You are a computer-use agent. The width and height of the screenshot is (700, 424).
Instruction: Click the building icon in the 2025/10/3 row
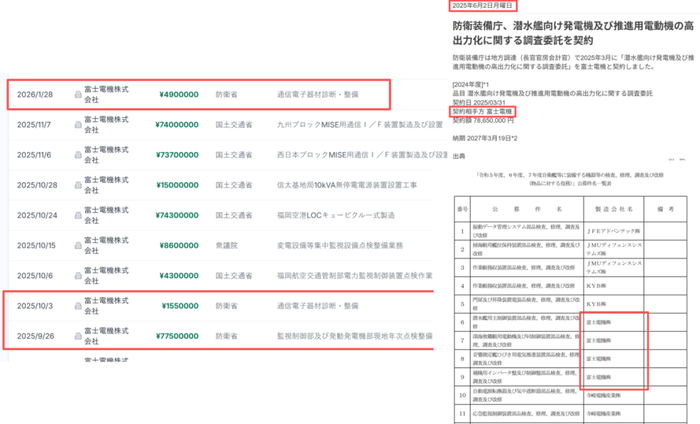pos(78,306)
